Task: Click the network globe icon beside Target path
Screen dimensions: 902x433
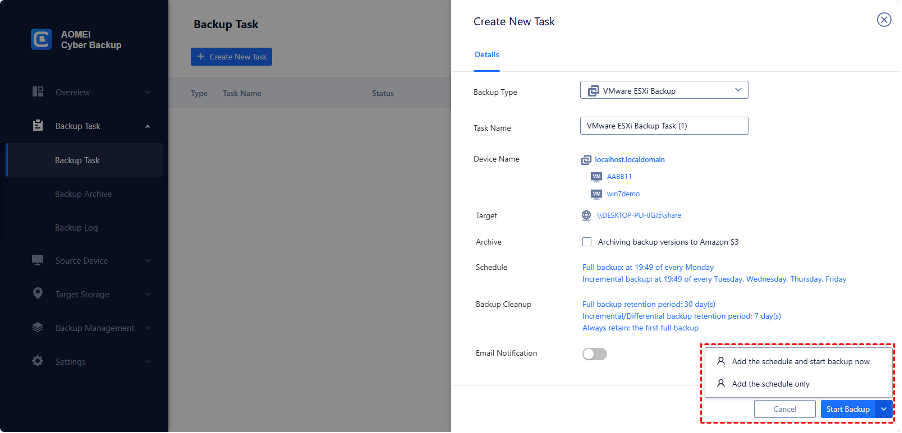Action: [x=586, y=216]
